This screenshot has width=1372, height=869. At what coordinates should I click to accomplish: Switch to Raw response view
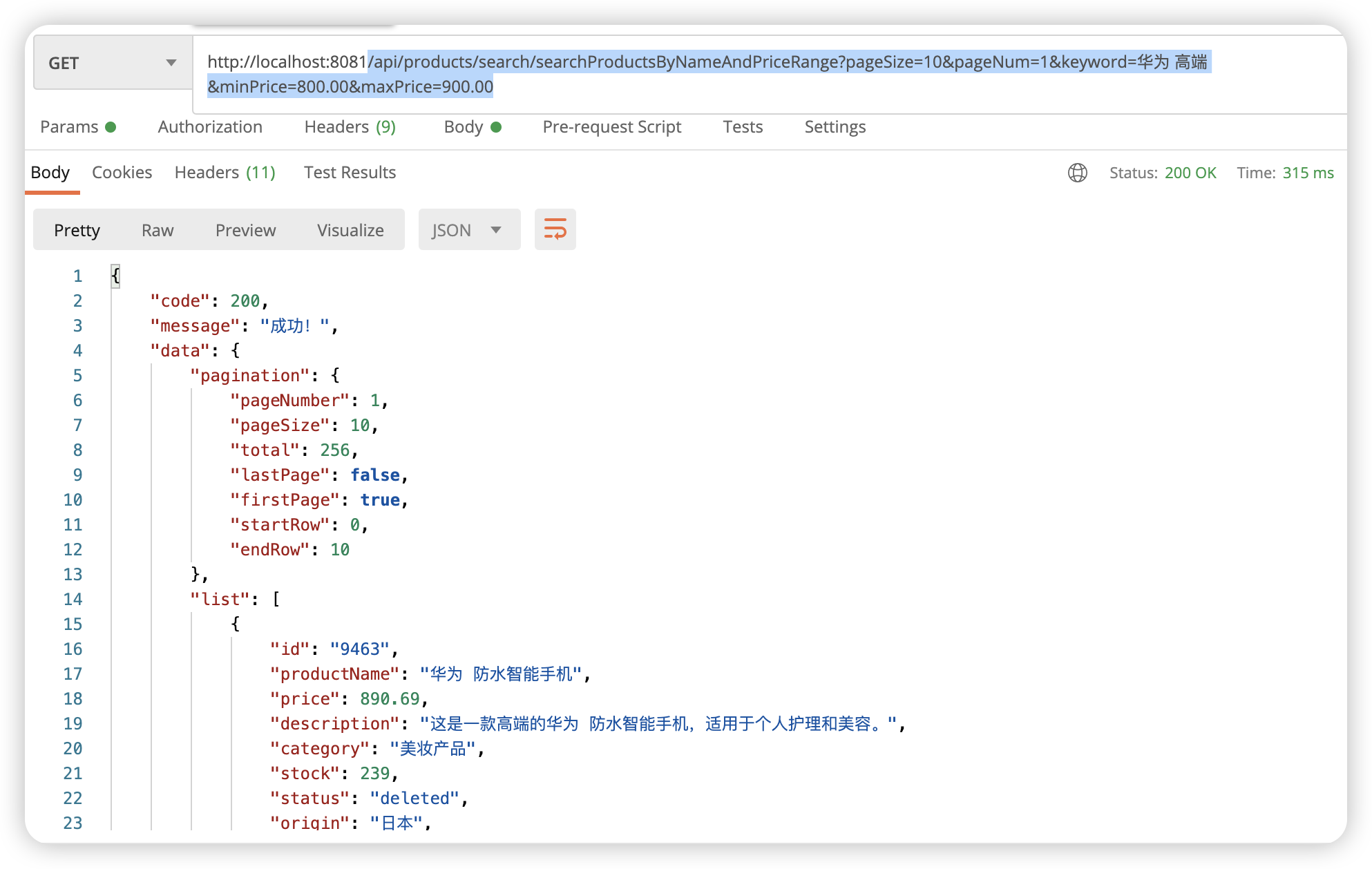pyautogui.click(x=158, y=230)
